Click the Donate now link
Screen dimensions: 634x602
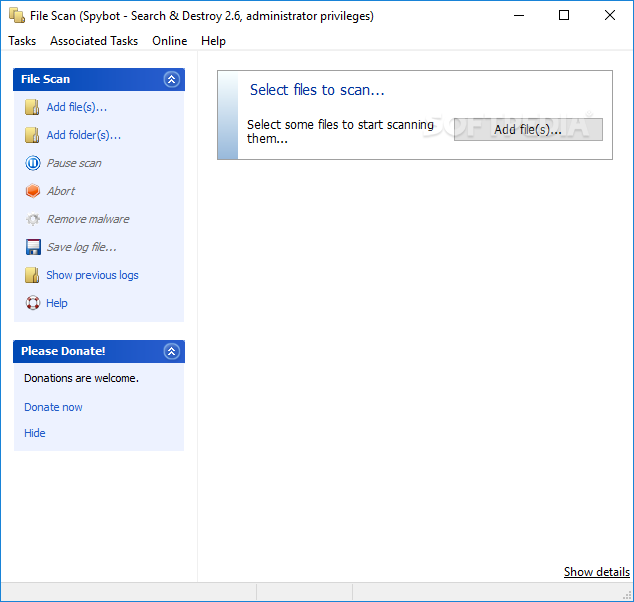pos(53,407)
